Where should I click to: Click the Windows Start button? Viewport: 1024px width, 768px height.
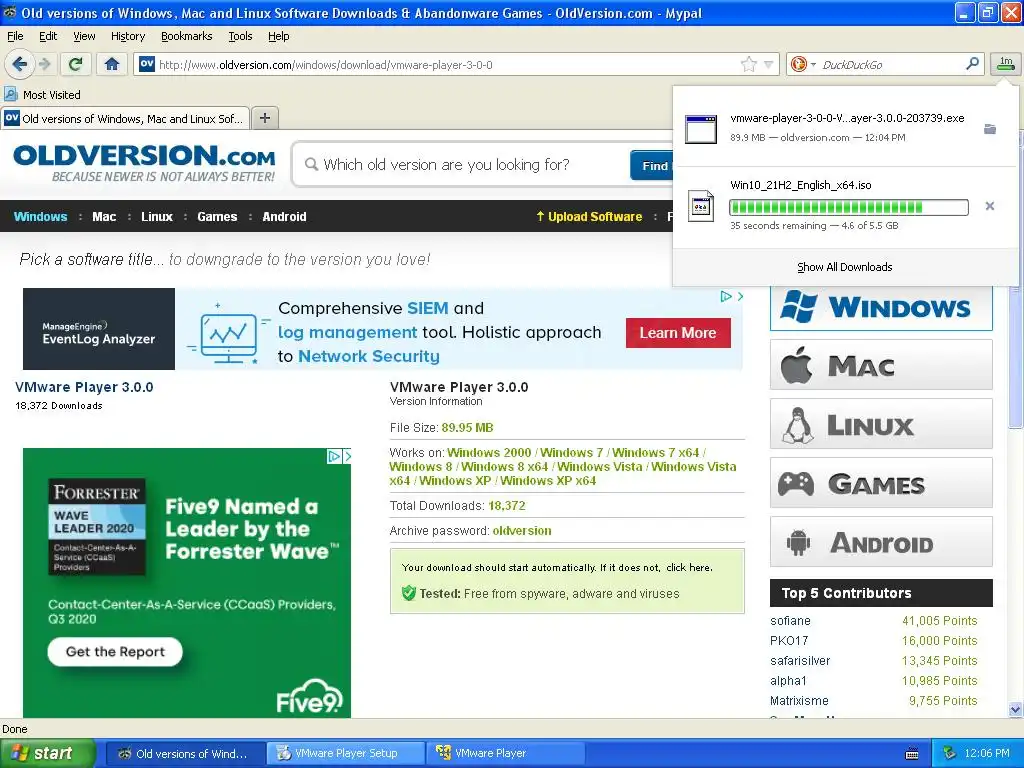tap(48, 753)
